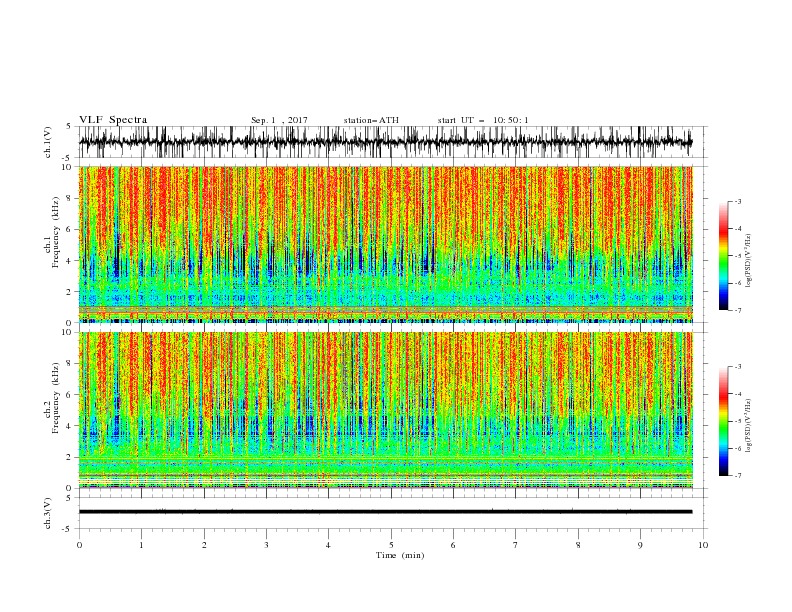792x612 pixels.
Task: Click time axis tick label '0'
Action: 79,545
